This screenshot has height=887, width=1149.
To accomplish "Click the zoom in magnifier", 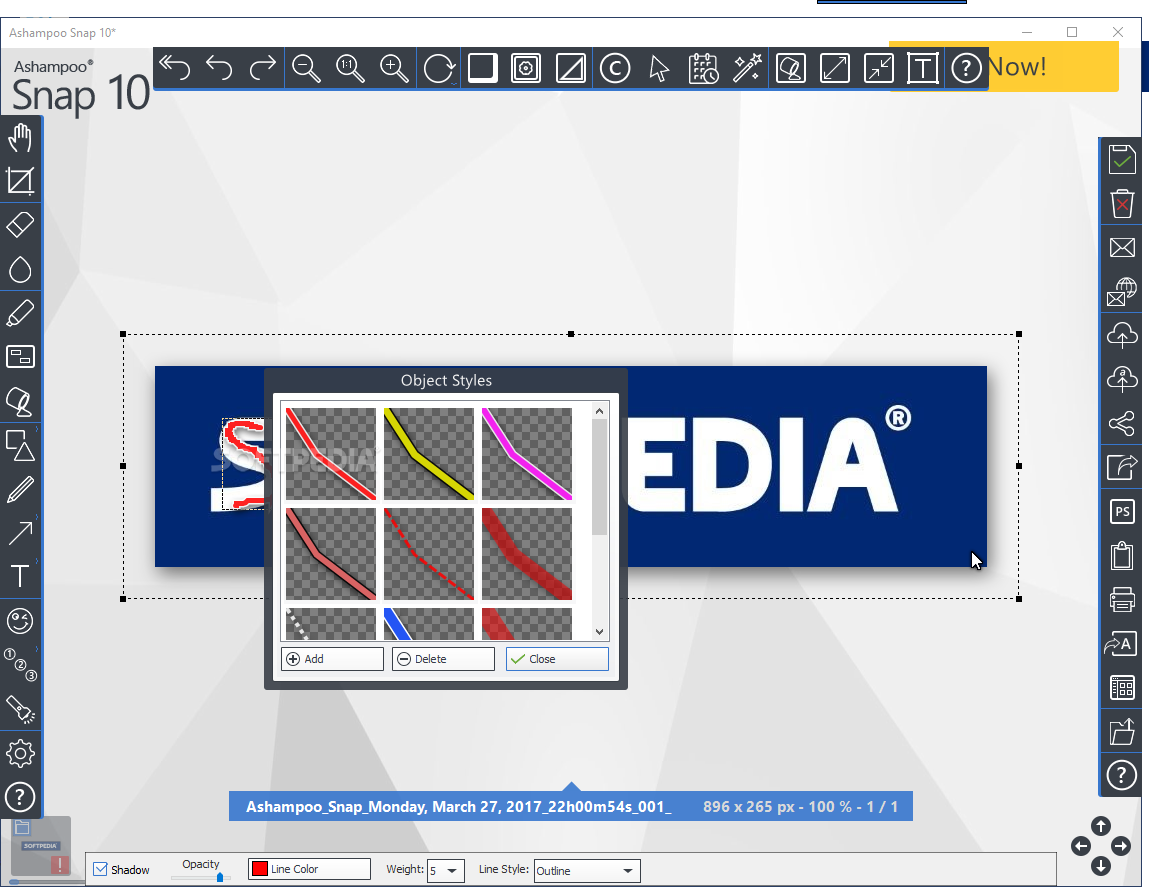I will [394, 68].
